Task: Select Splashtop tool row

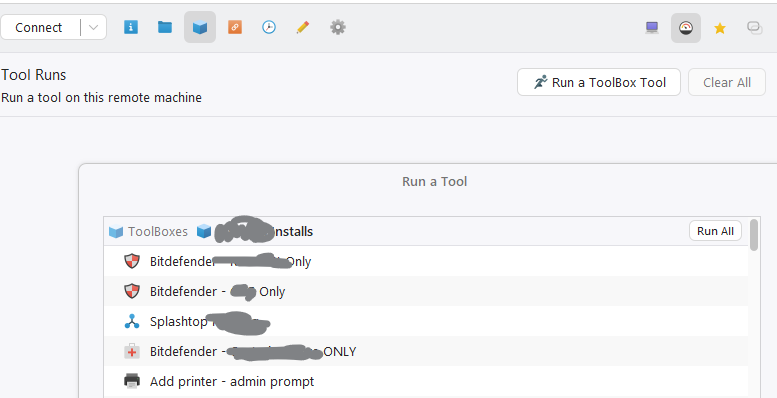Action: point(426,321)
